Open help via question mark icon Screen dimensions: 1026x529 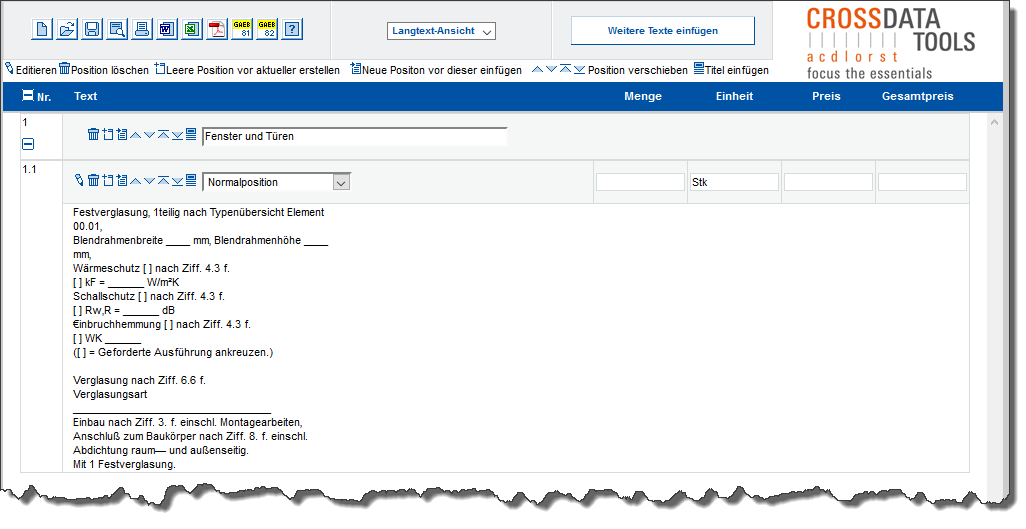coord(292,29)
